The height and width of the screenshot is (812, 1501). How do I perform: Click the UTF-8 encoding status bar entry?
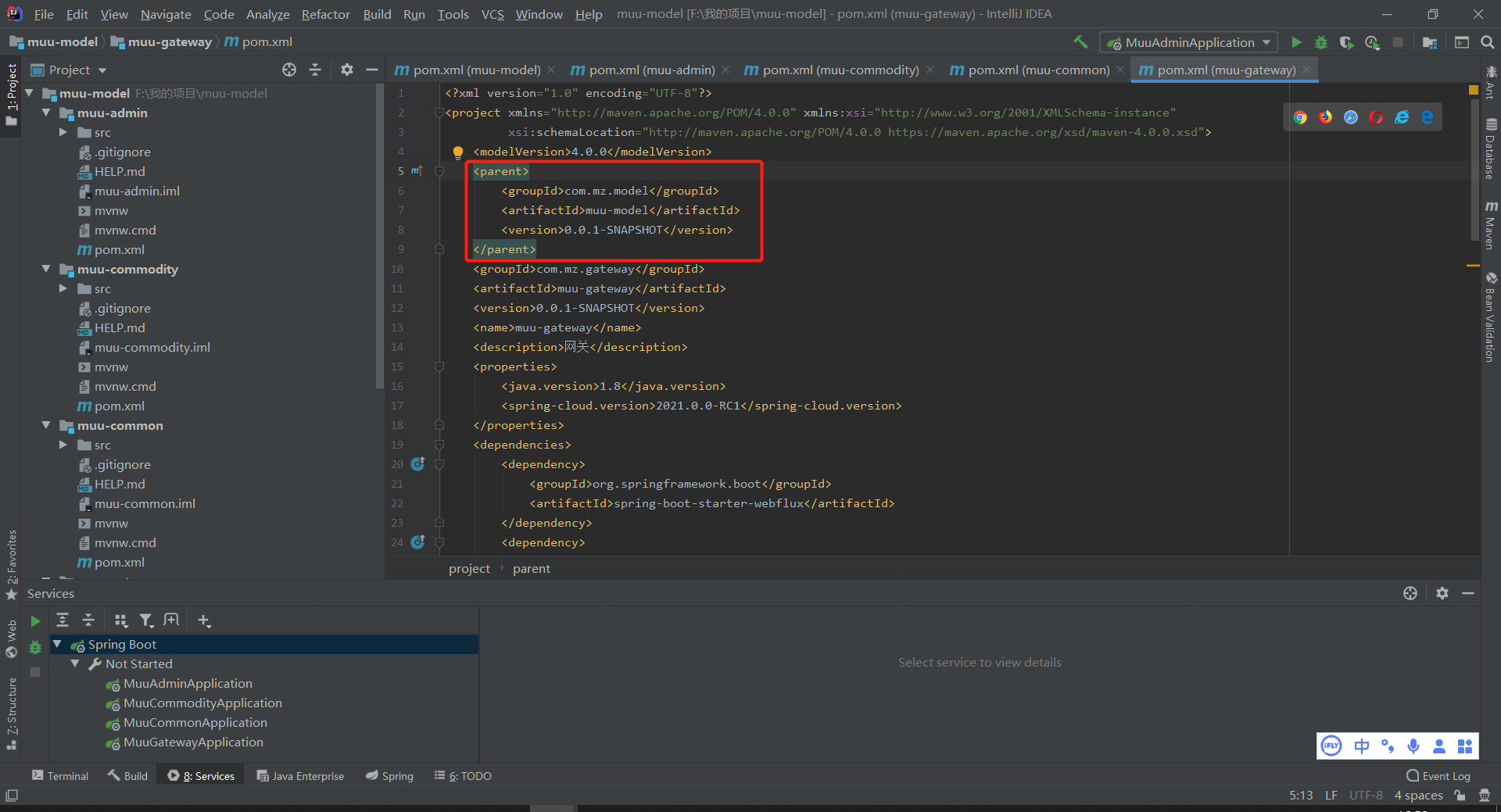pyautogui.click(x=1366, y=796)
